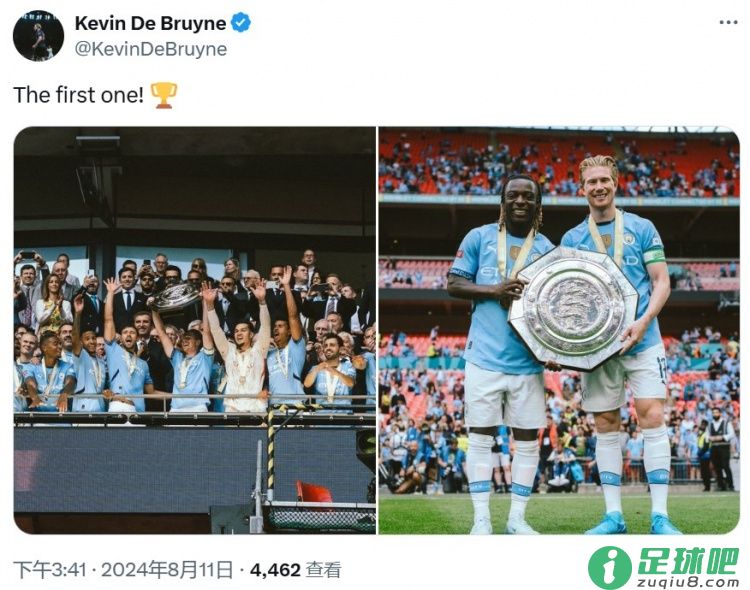Click the tweet text "The first one!"

78,95
